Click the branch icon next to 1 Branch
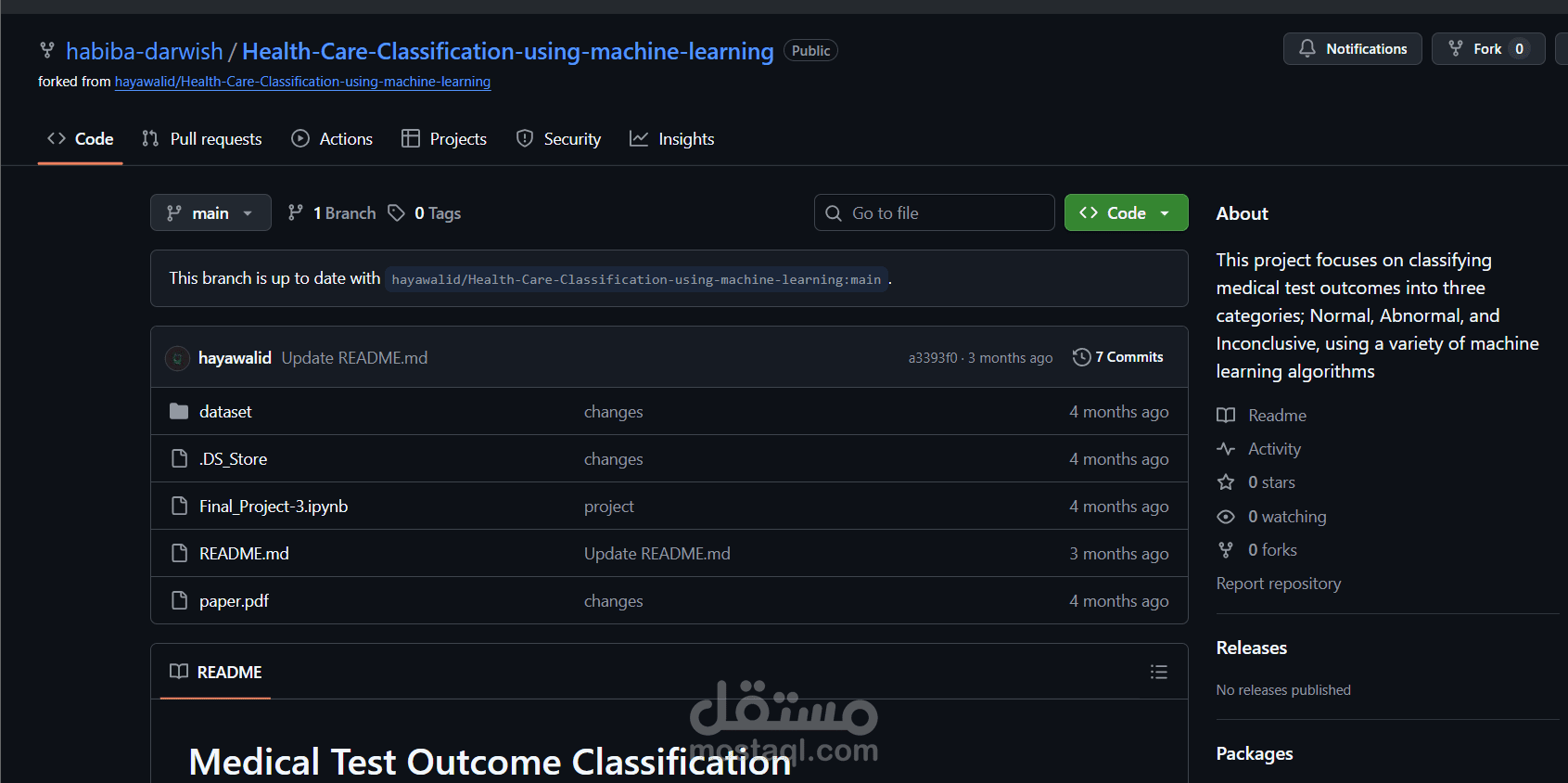The height and width of the screenshot is (783, 1568). (296, 212)
